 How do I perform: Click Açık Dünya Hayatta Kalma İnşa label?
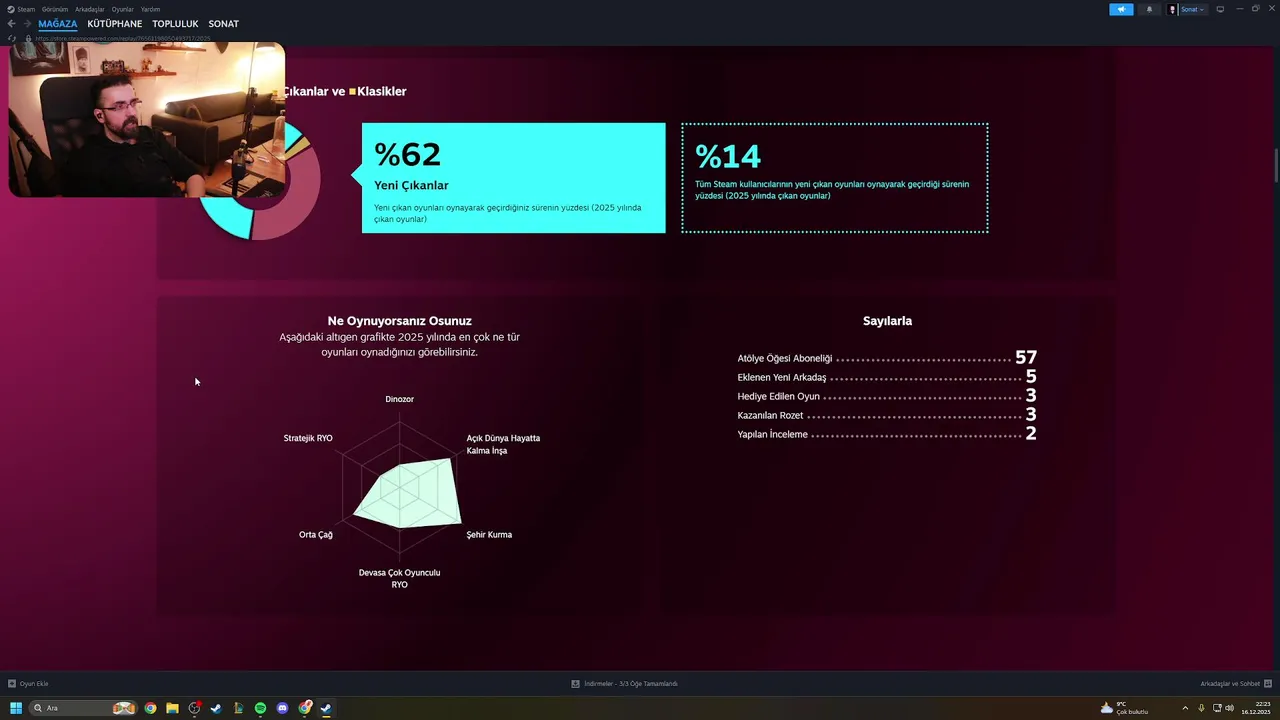[503, 444]
